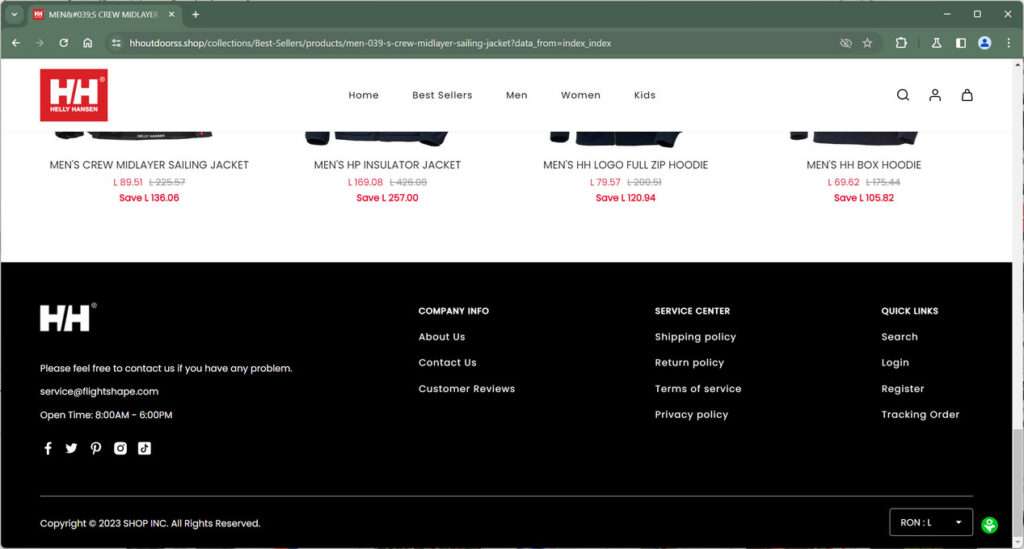Visit the Pinterest social icon in footer
Viewport: 1024px width, 549px height.
pyautogui.click(x=96, y=448)
